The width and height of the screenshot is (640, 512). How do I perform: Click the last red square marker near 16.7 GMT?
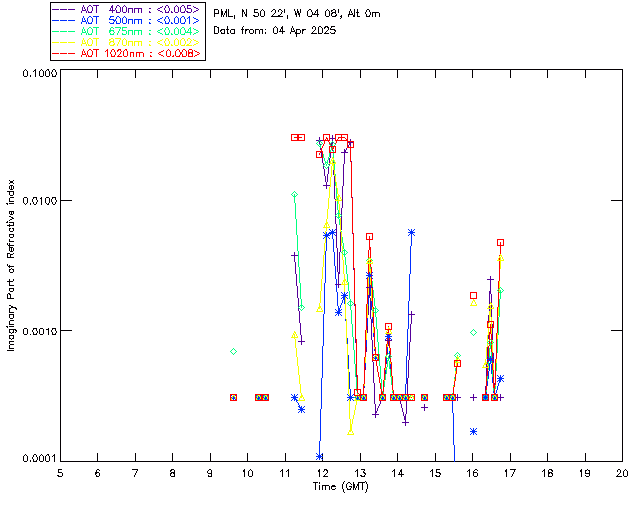point(500,243)
